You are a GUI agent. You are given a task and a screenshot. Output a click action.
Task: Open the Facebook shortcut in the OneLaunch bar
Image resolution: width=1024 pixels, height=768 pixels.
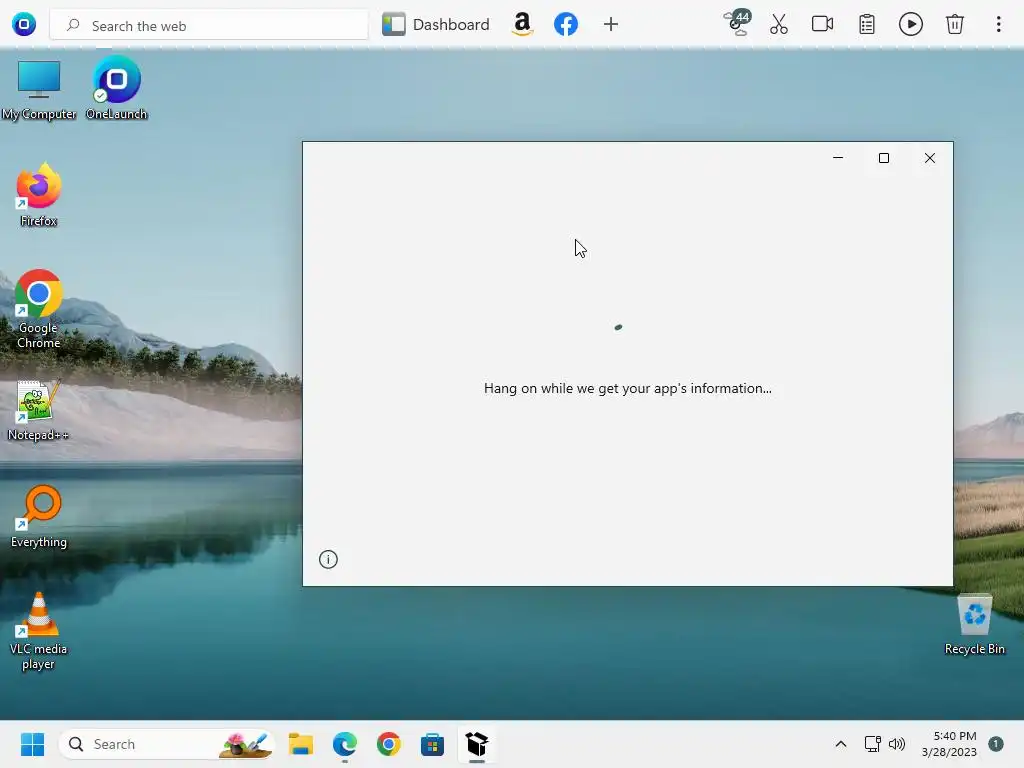[566, 25]
